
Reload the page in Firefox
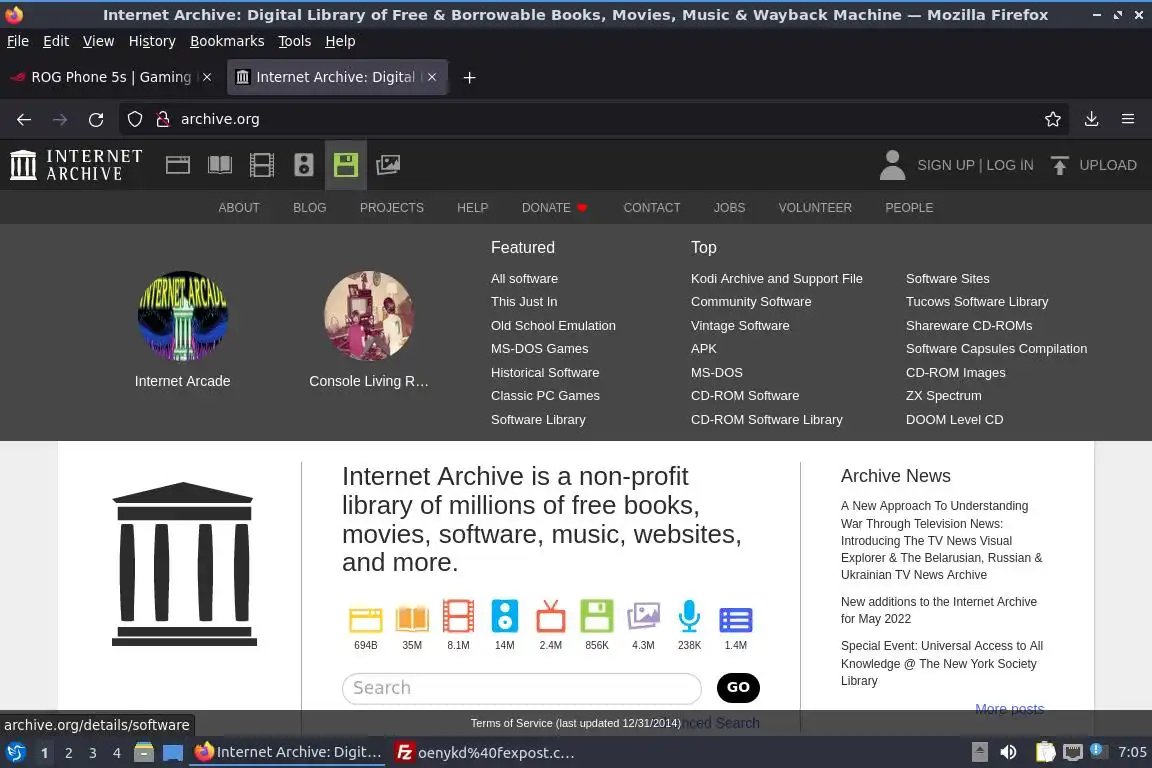click(x=96, y=119)
